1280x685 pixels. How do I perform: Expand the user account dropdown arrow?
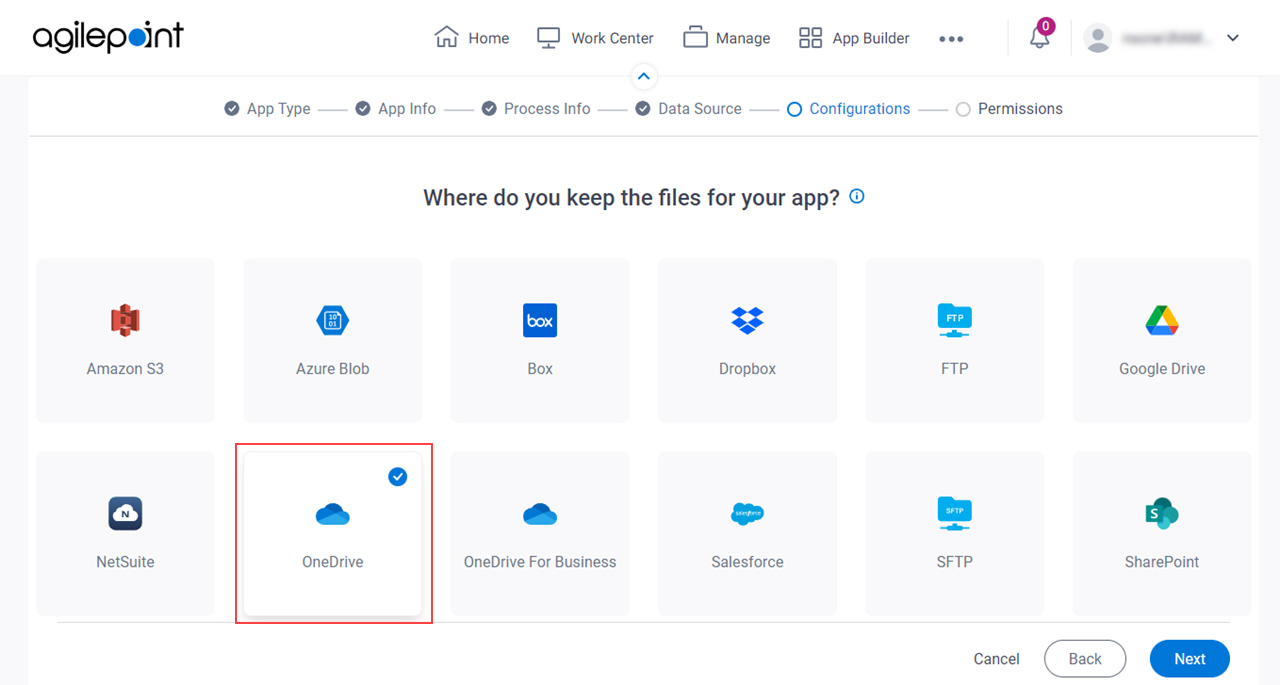pyautogui.click(x=1233, y=38)
